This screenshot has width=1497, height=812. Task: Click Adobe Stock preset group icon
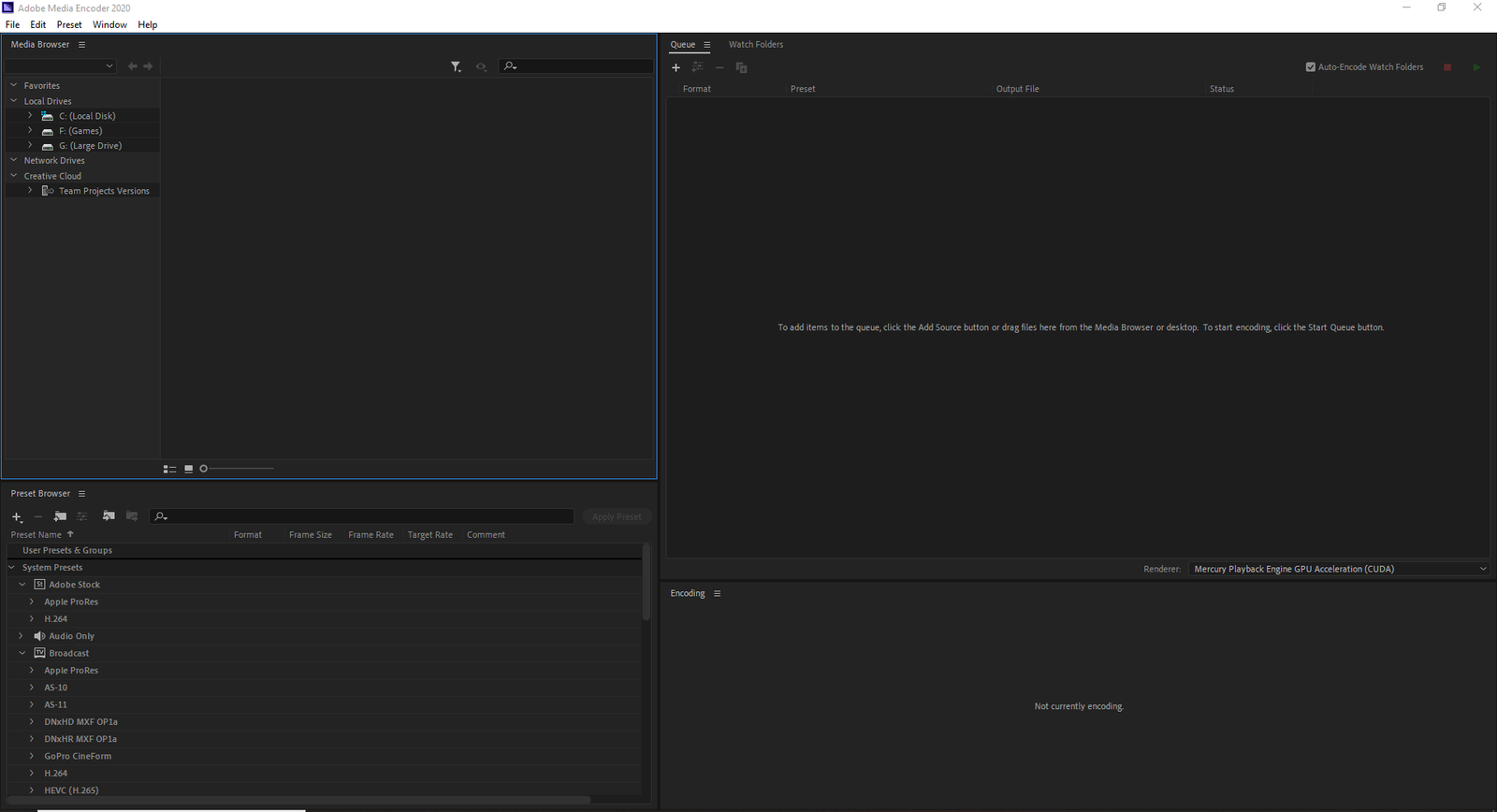pyautogui.click(x=39, y=585)
